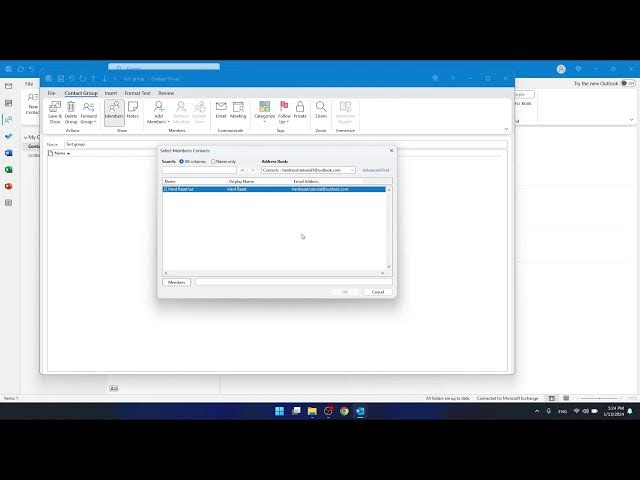640x480 pixels.
Task: Switch to the Review tab
Action: pyautogui.click(x=166, y=93)
